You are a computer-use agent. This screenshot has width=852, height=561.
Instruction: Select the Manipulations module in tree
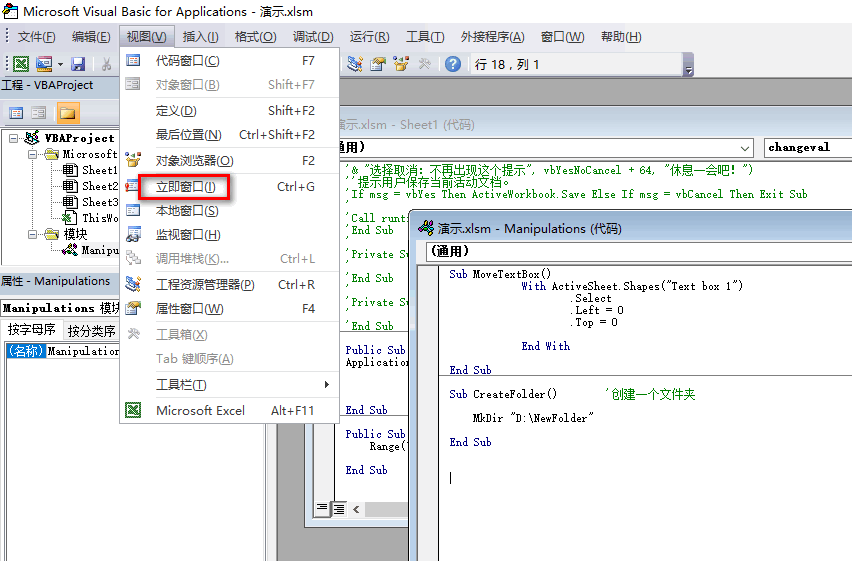90,250
